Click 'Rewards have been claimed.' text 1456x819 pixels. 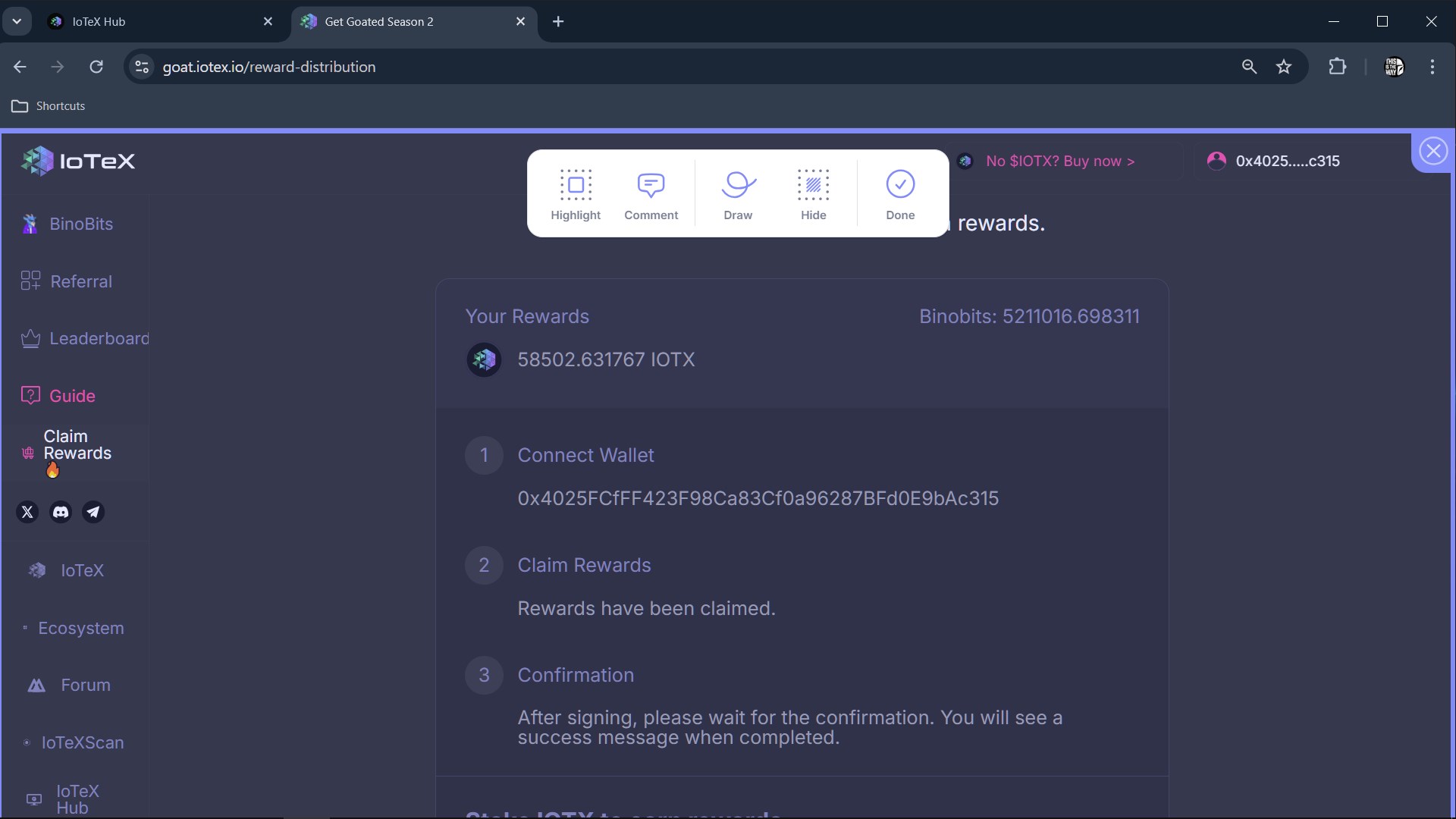646,608
